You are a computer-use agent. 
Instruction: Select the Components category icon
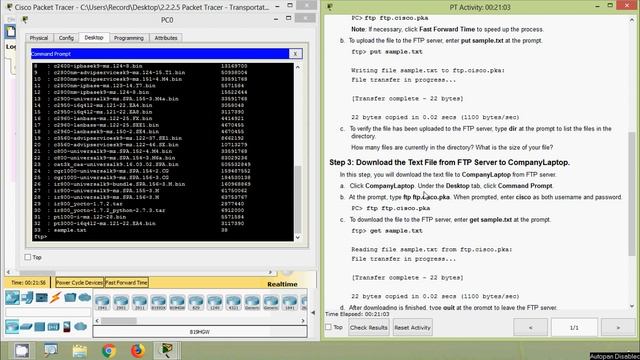(x=42, y=298)
